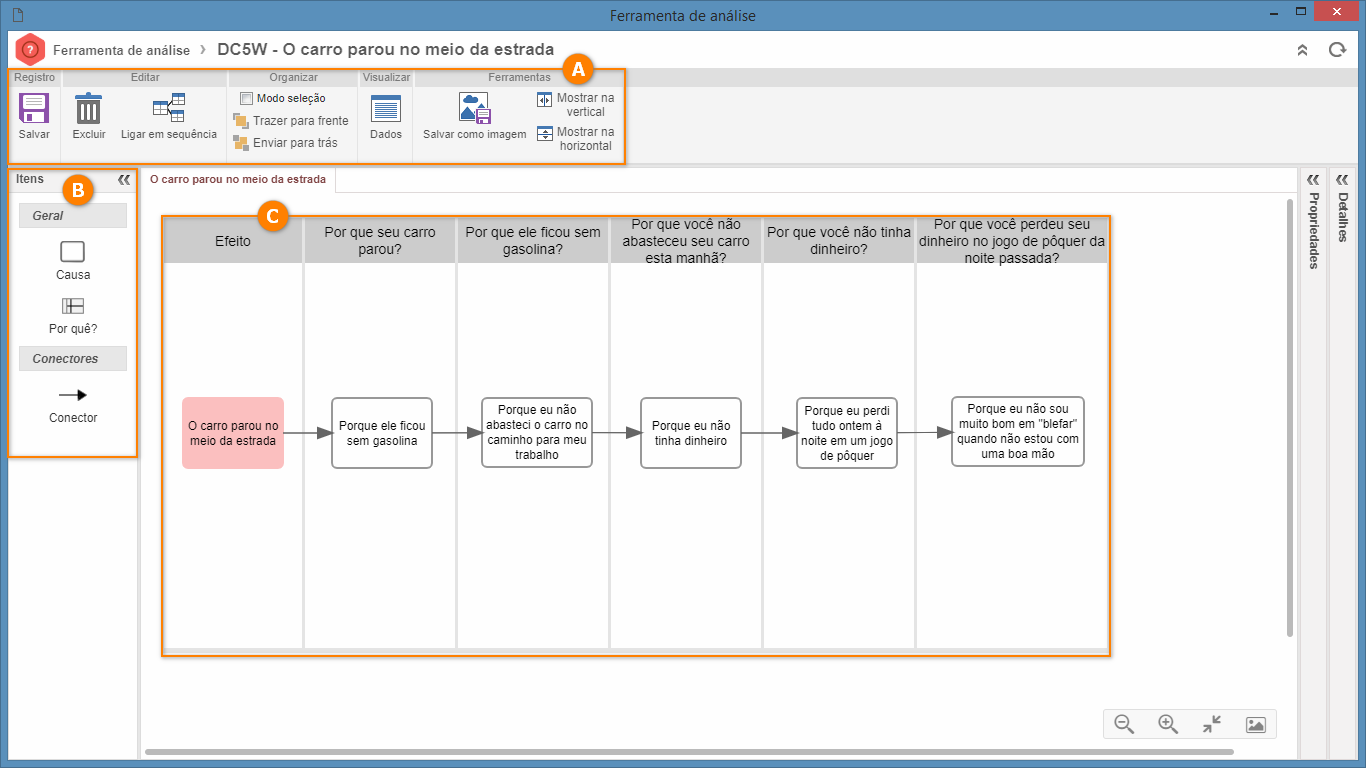Select node Porque eu não sou muito bom
Viewport: 1366px width, 768px height.
pyautogui.click(x=1018, y=431)
